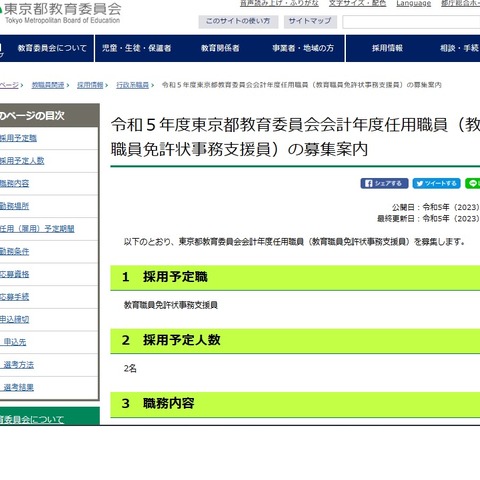This screenshot has width=480, height=480.
Task: Open 教育委員会について navigation menu
Action: 52,48
